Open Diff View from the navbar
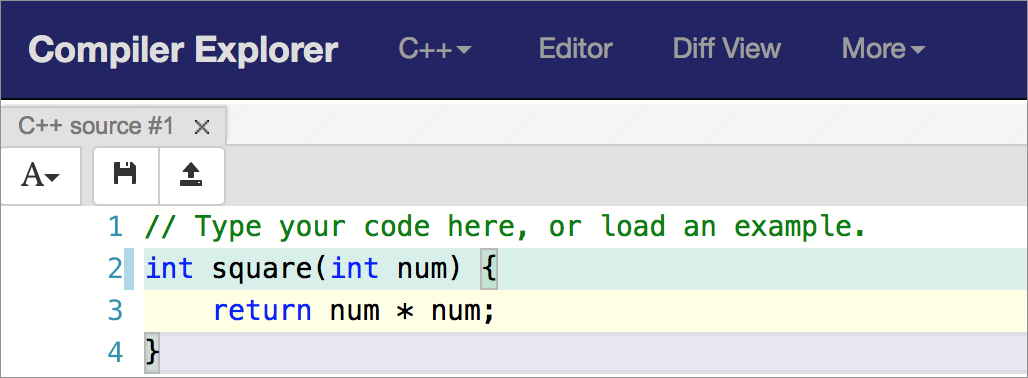 point(727,49)
